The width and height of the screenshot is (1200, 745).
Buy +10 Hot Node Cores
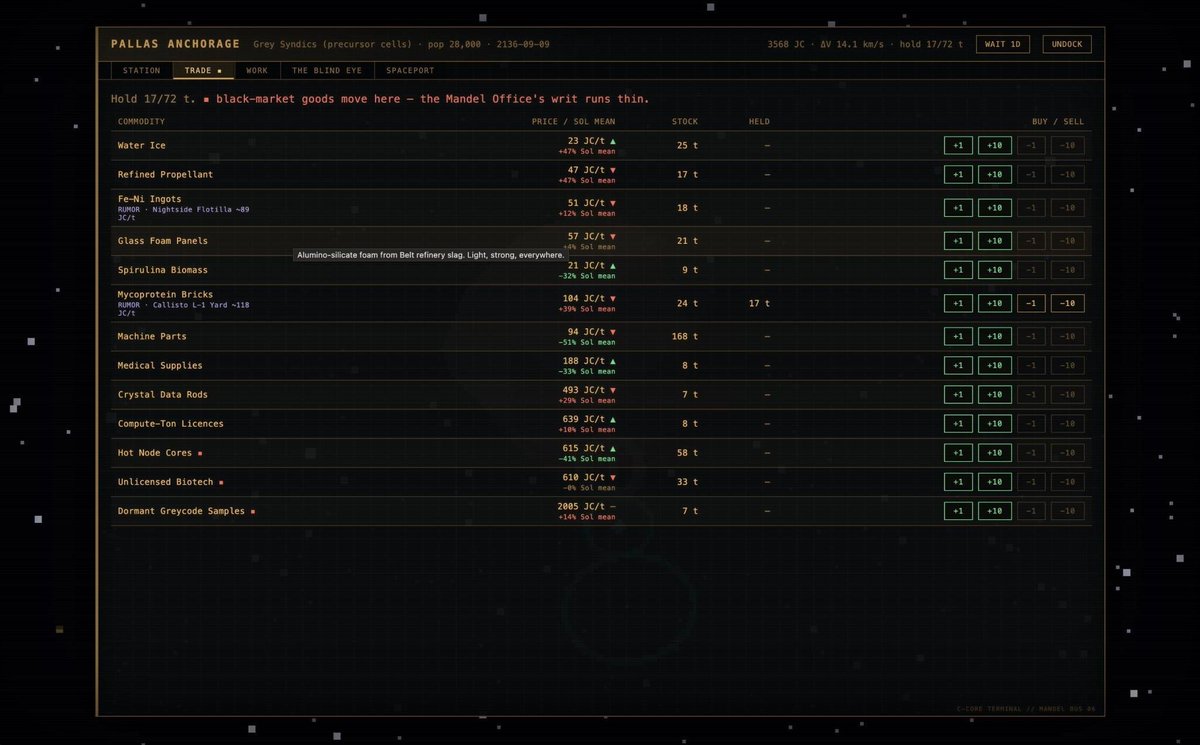click(995, 452)
